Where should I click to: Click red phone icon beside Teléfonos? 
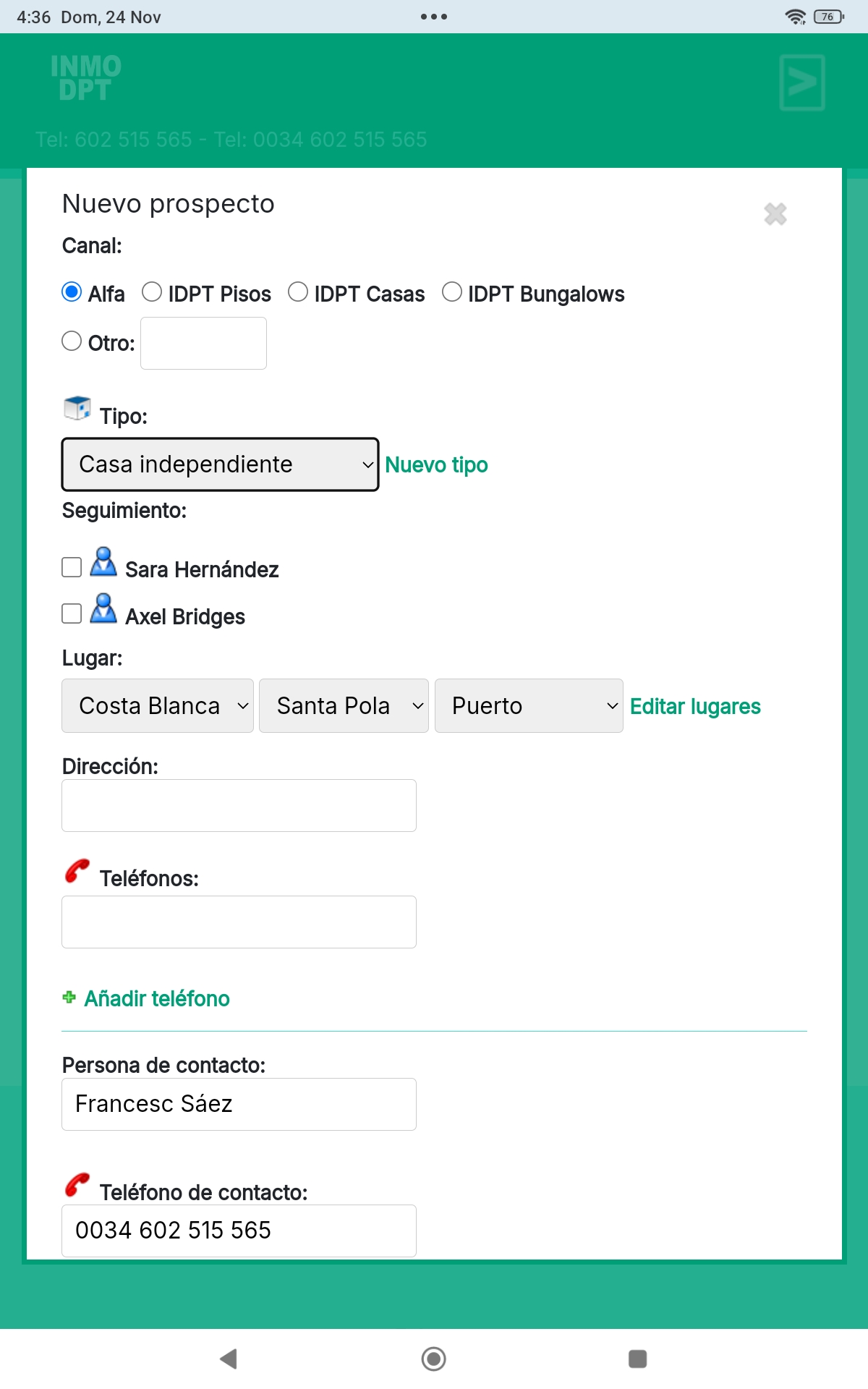[77, 871]
